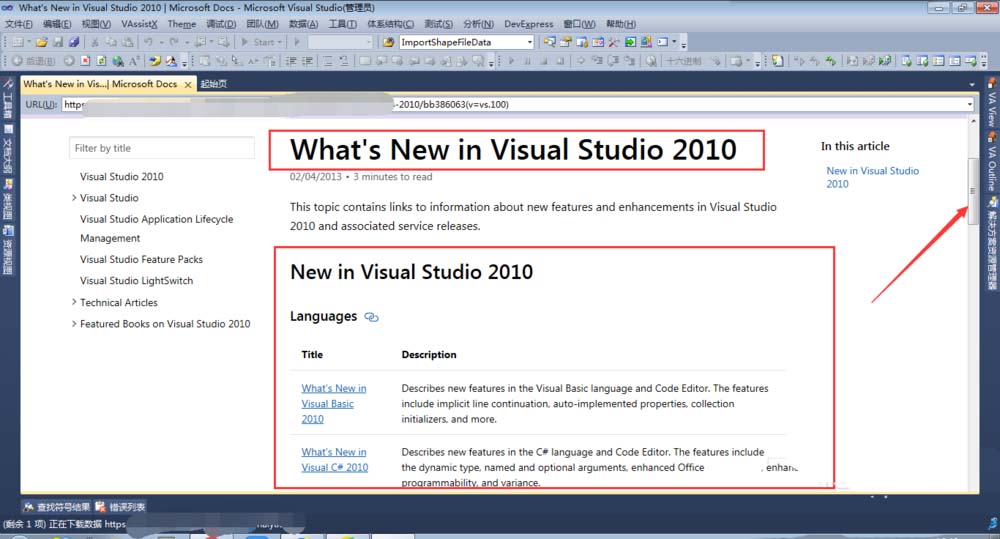Click the Comment Out Lines icon
Viewport: 1000px width, 539px height.
tap(327, 61)
